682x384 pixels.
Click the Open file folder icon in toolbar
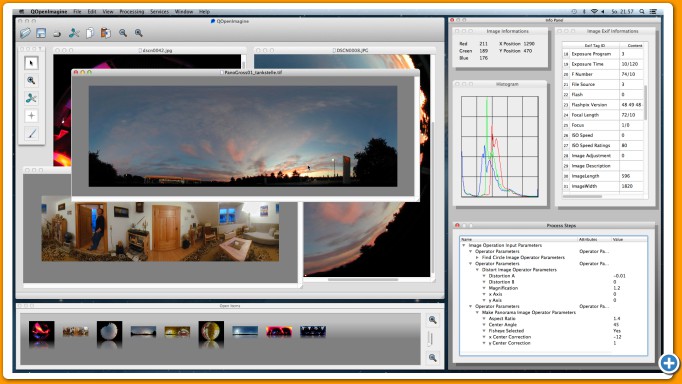[x=25, y=33]
